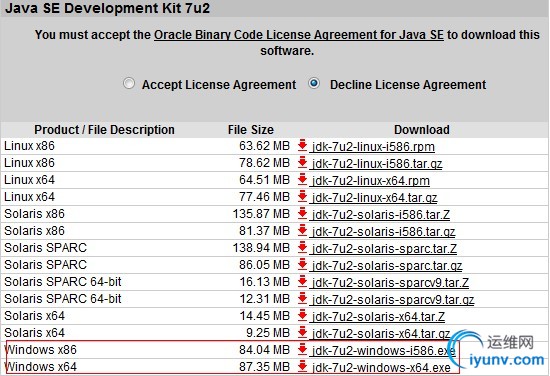This screenshot has height=376, width=550.
Task: Click red download arrow for linux-i586.rpm
Action: click(302, 145)
